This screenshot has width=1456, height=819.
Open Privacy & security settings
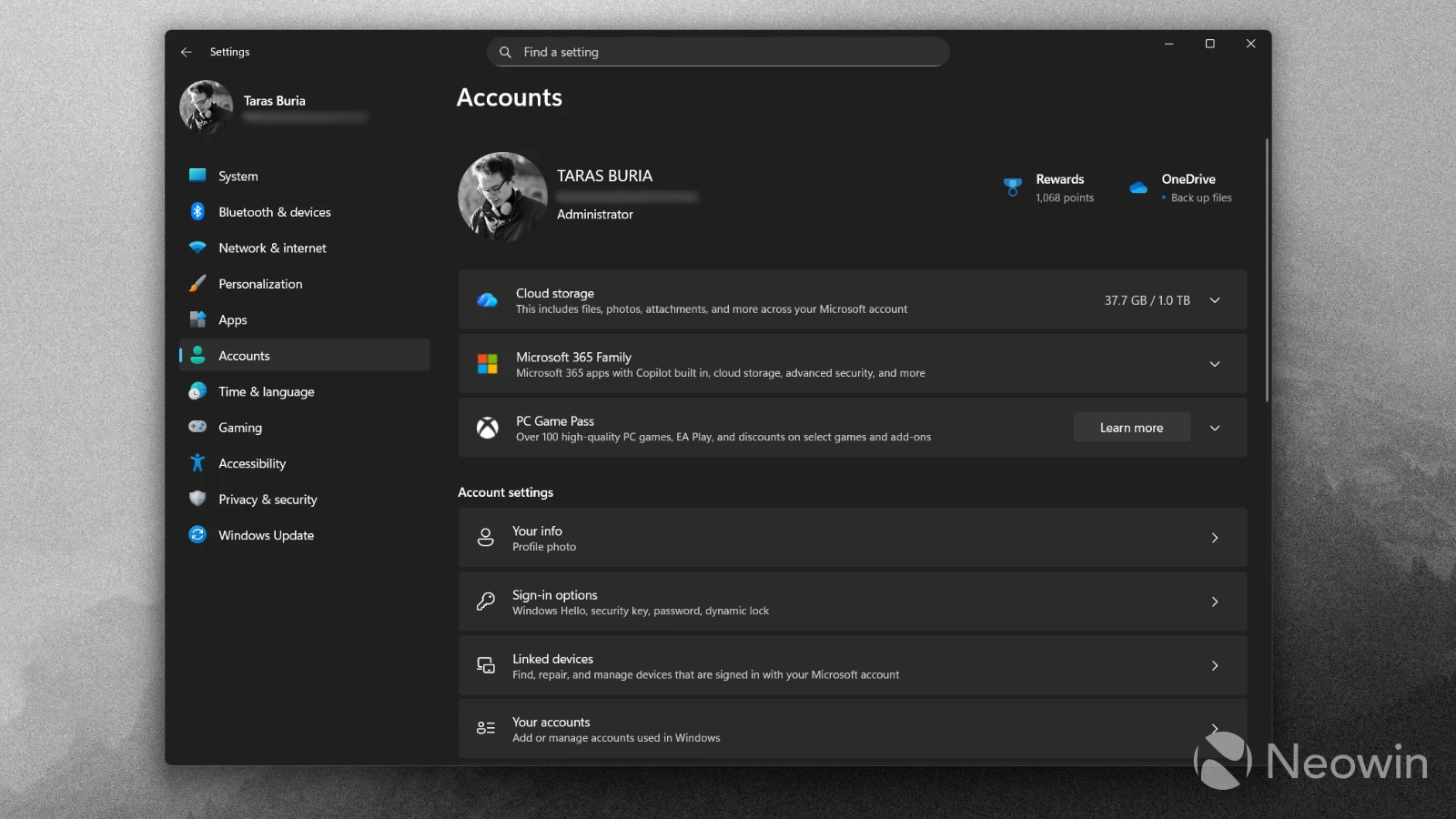(x=267, y=499)
